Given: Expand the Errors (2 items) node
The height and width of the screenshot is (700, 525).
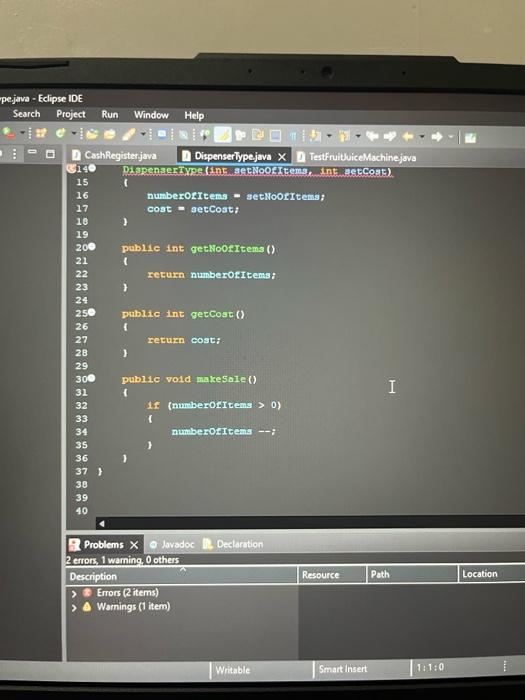Looking at the screenshot, I should coord(74,594).
